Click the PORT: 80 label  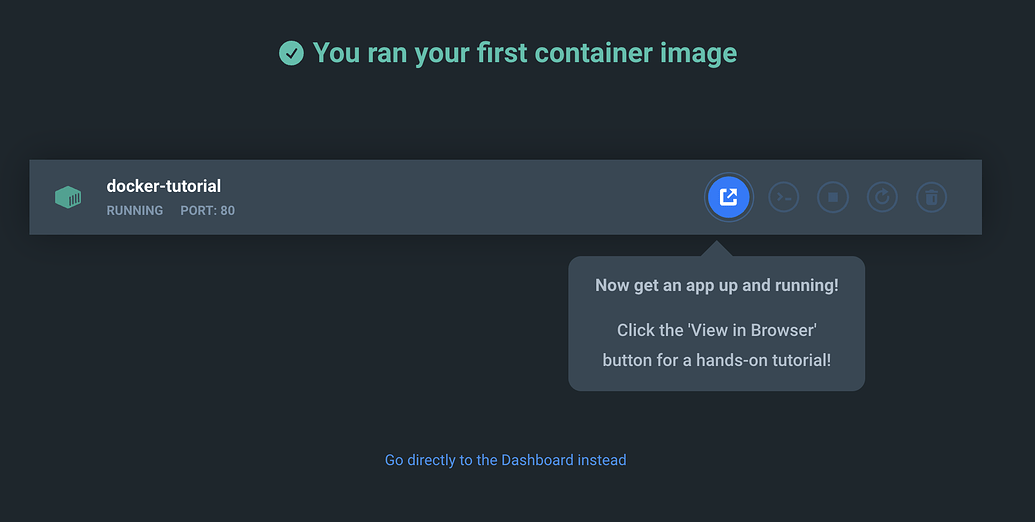(x=207, y=211)
